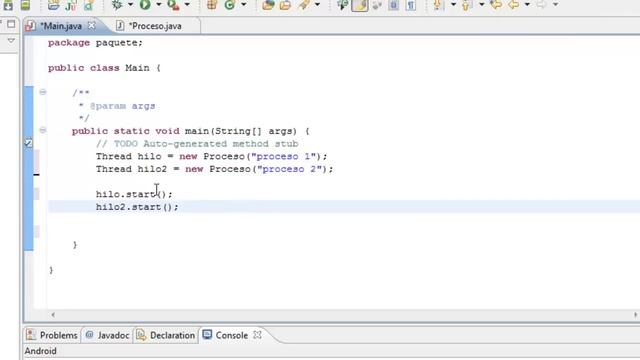The image size is (640, 360).
Task: Click the TODO task marker in gutter
Action: tap(28, 143)
